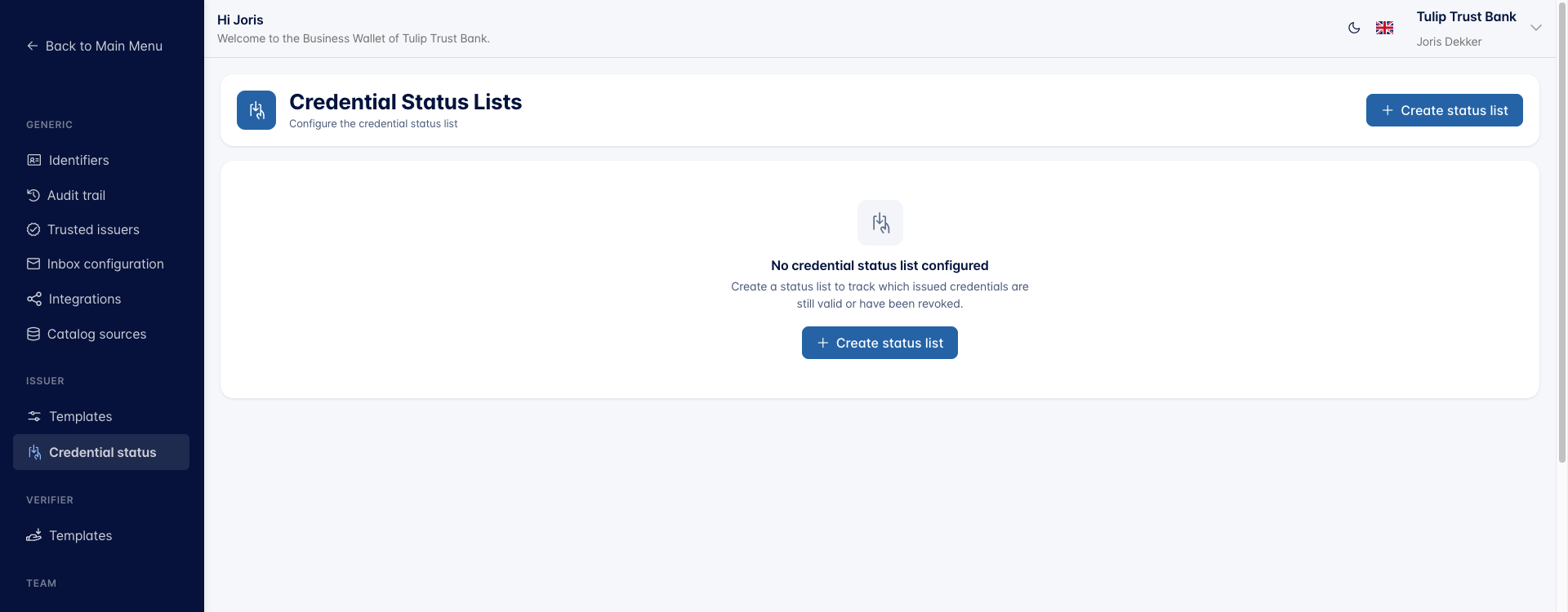Open Joris Dekker user profile menu
The height and width of the screenshot is (612, 1568).
[x=1449, y=42]
